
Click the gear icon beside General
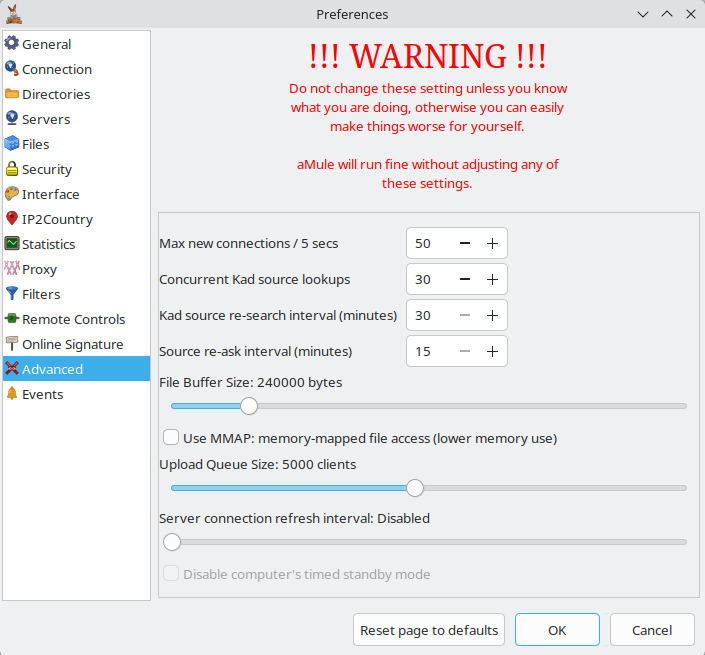tap(12, 44)
